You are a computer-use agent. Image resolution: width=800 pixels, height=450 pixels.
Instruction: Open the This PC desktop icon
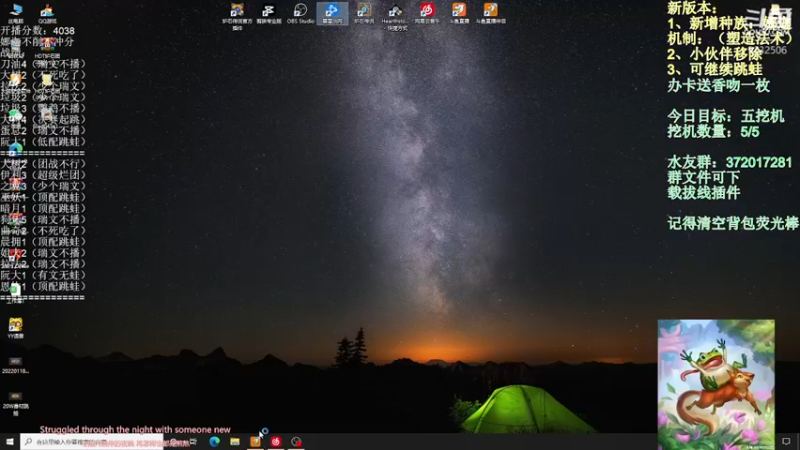pyautogui.click(x=16, y=12)
